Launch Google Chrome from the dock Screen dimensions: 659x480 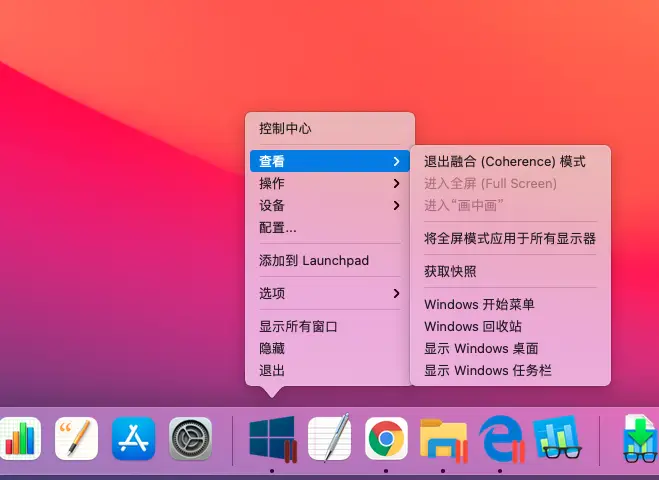(386, 438)
